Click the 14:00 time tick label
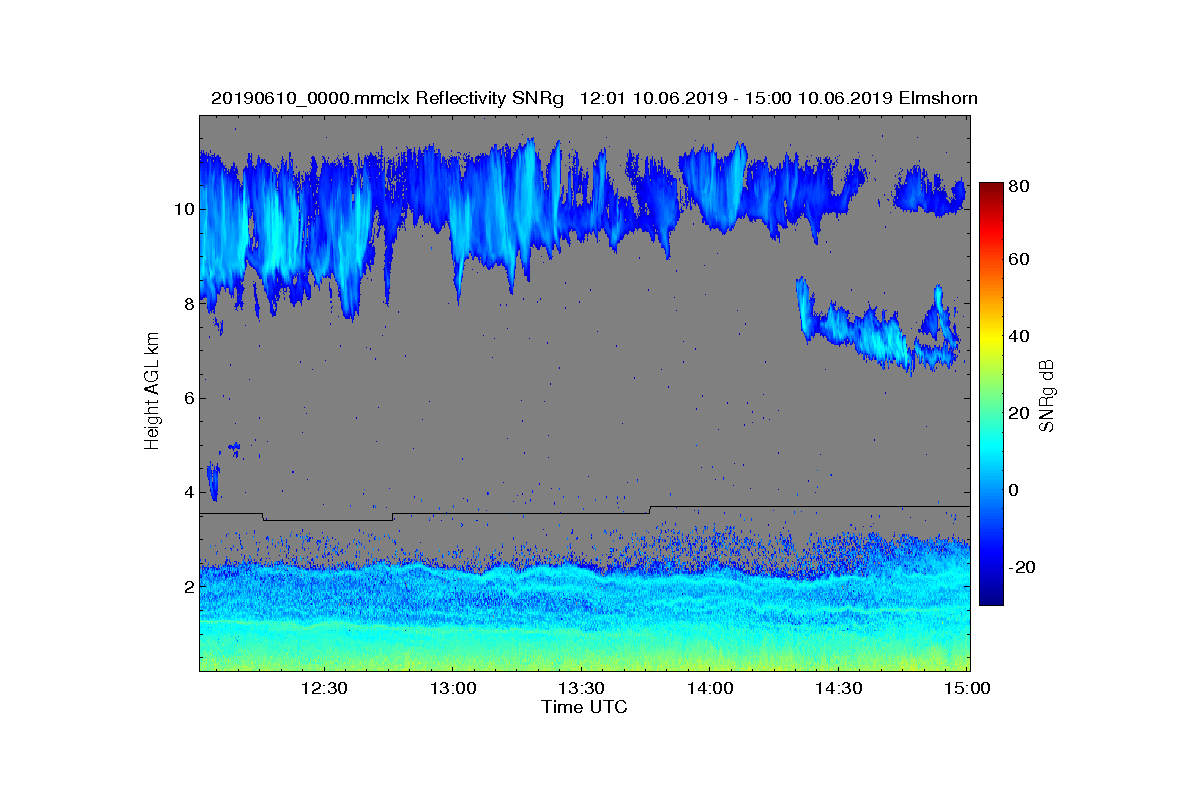1200x800 pixels. 710,688
